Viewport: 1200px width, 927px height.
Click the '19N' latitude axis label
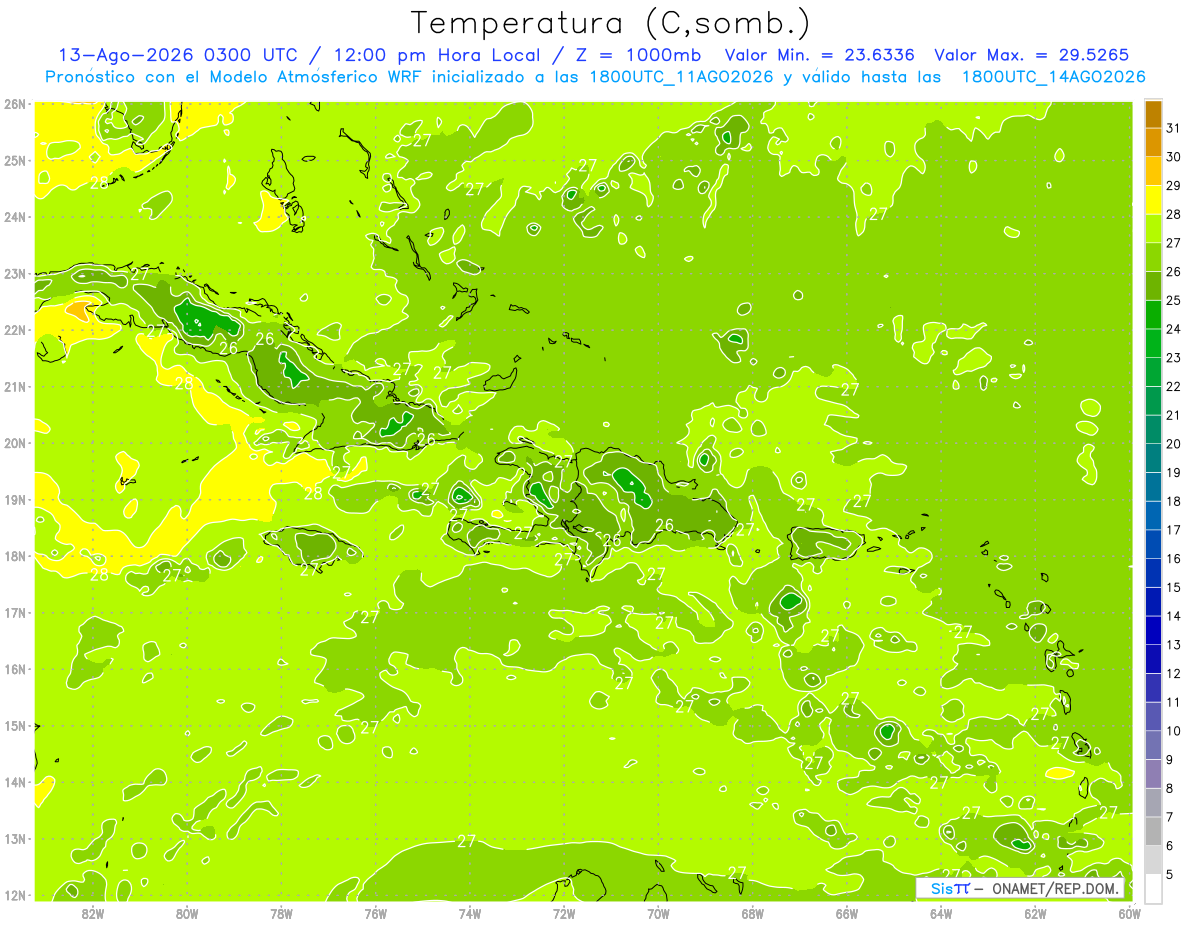[x=15, y=499]
